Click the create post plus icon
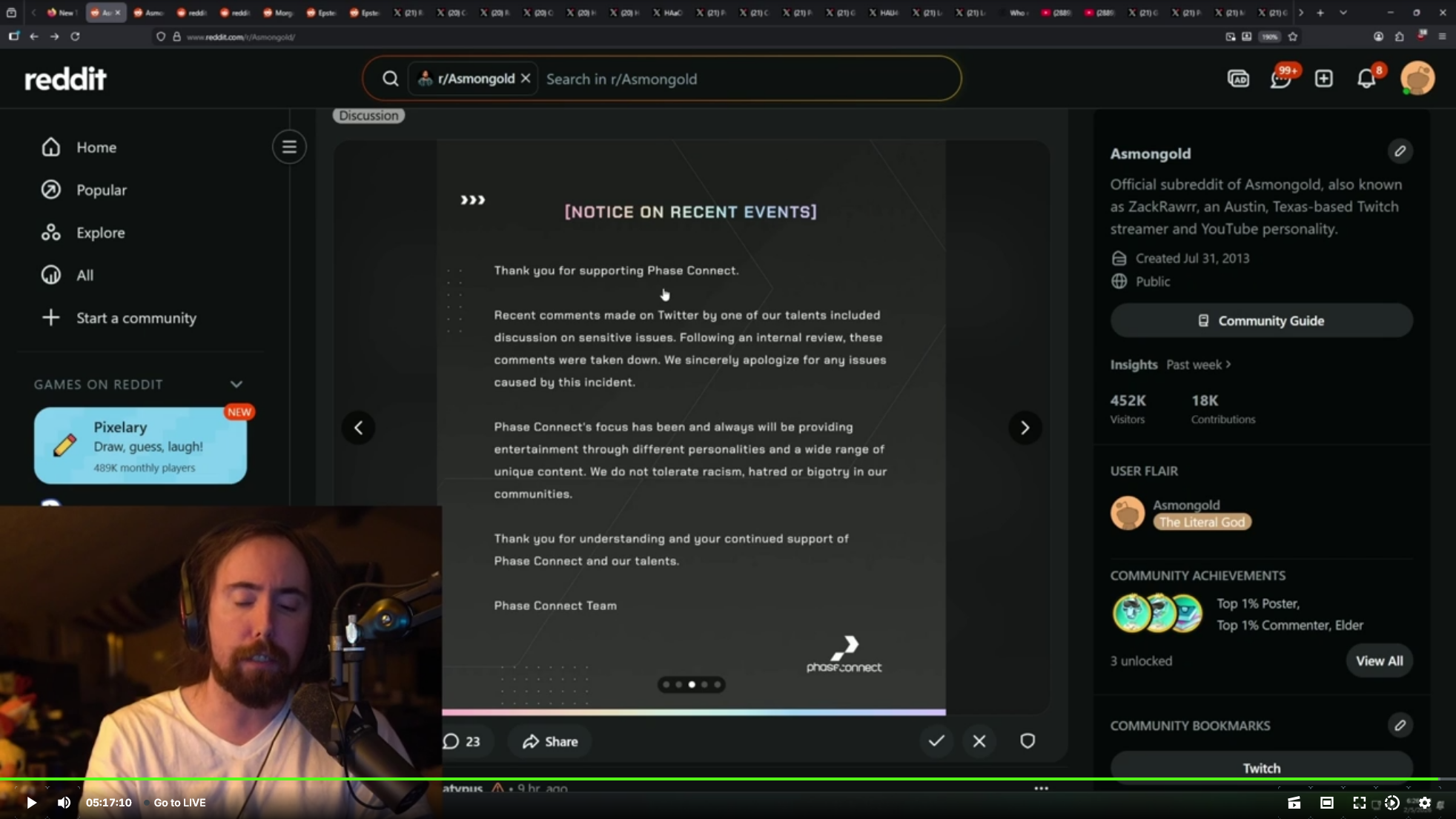1456x819 pixels. point(1323,79)
